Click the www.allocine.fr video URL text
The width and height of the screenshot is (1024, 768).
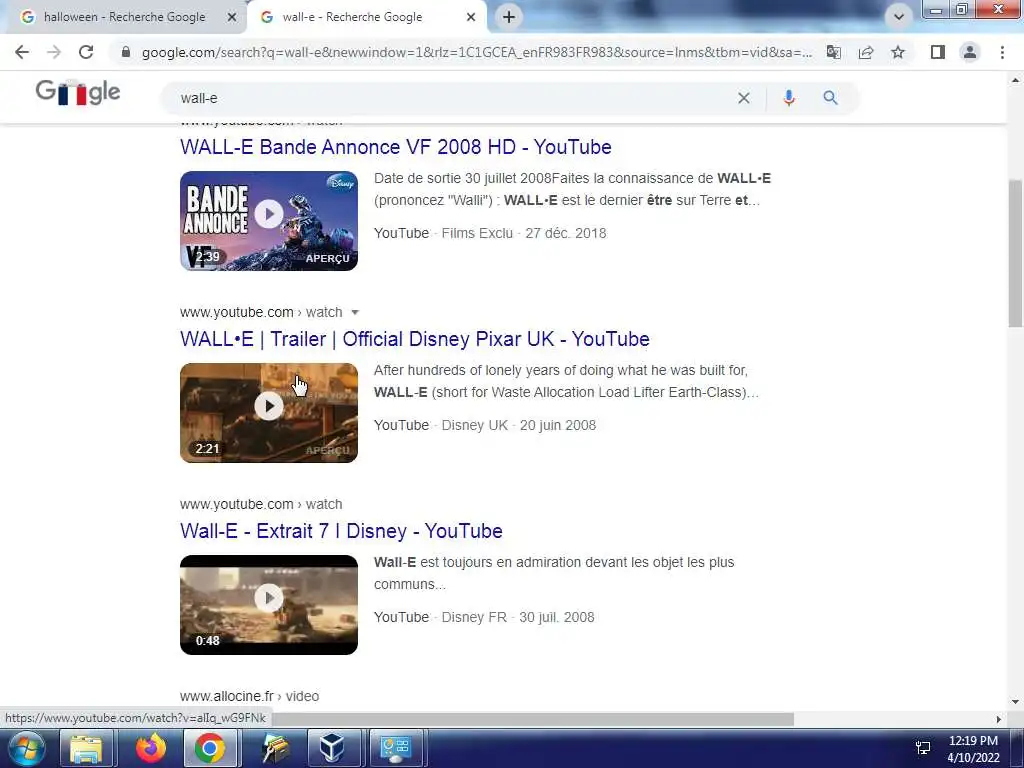(x=249, y=696)
